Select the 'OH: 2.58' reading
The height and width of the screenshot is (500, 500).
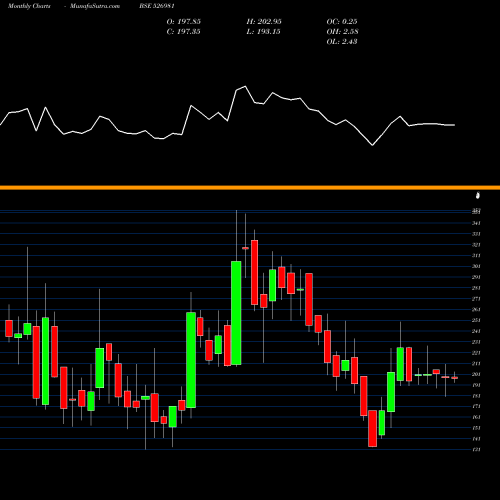pyautogui.click(x=342, y=32)
